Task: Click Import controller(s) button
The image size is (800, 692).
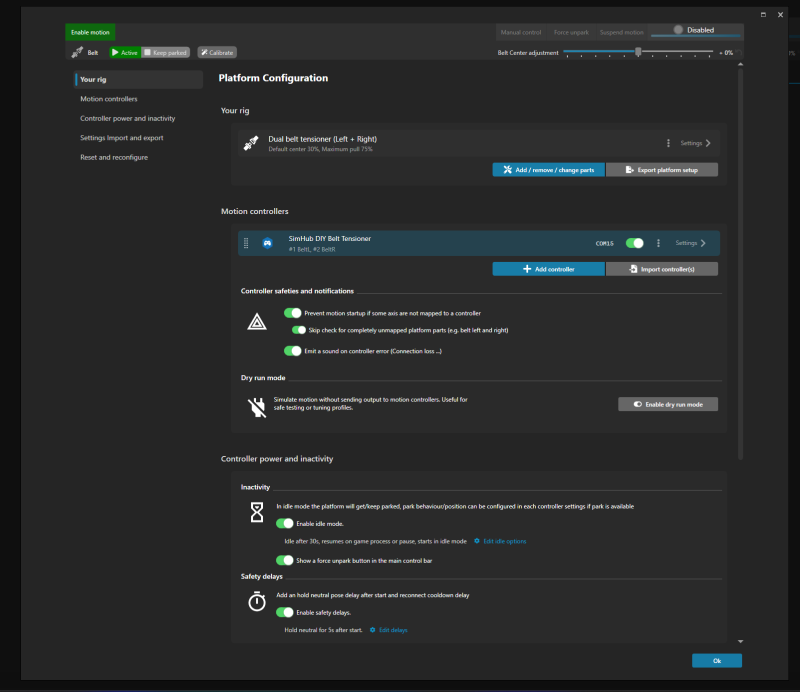Action: pos(662,269)
